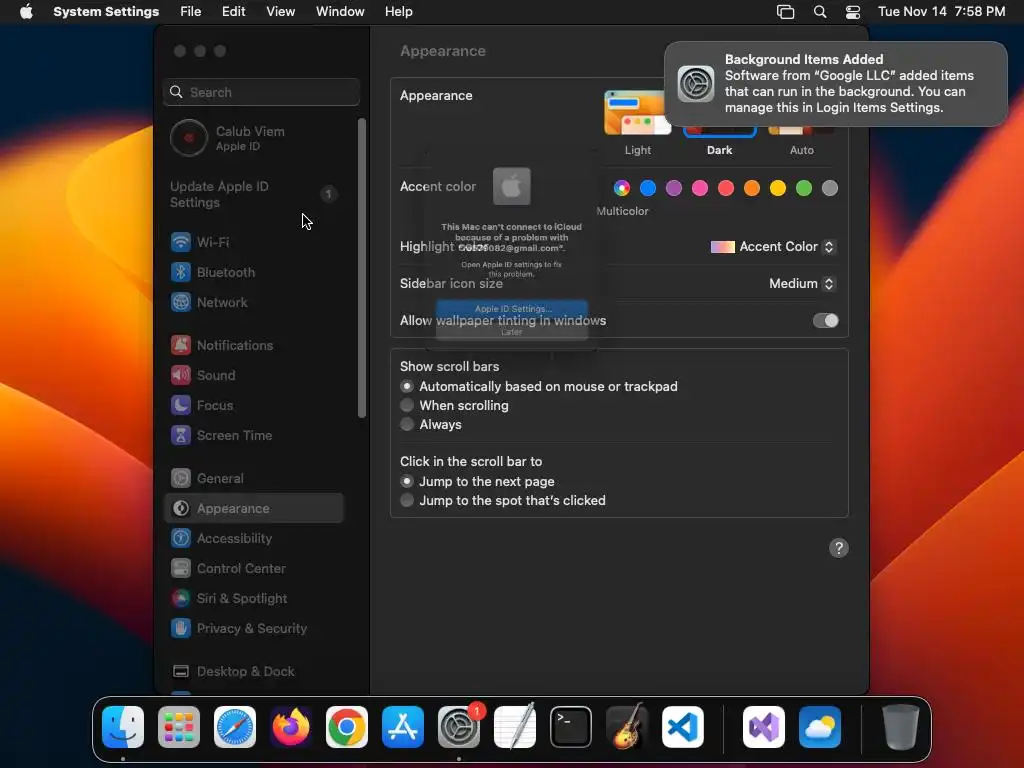Click the sidebar Search field
The image size is (1024, 768).
[x=261, y=92]
